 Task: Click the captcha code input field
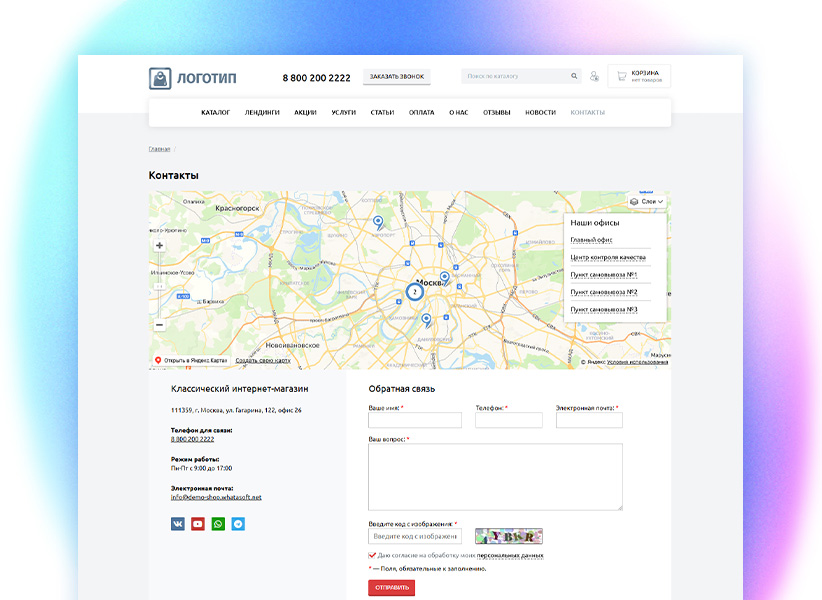pos(414,537)
